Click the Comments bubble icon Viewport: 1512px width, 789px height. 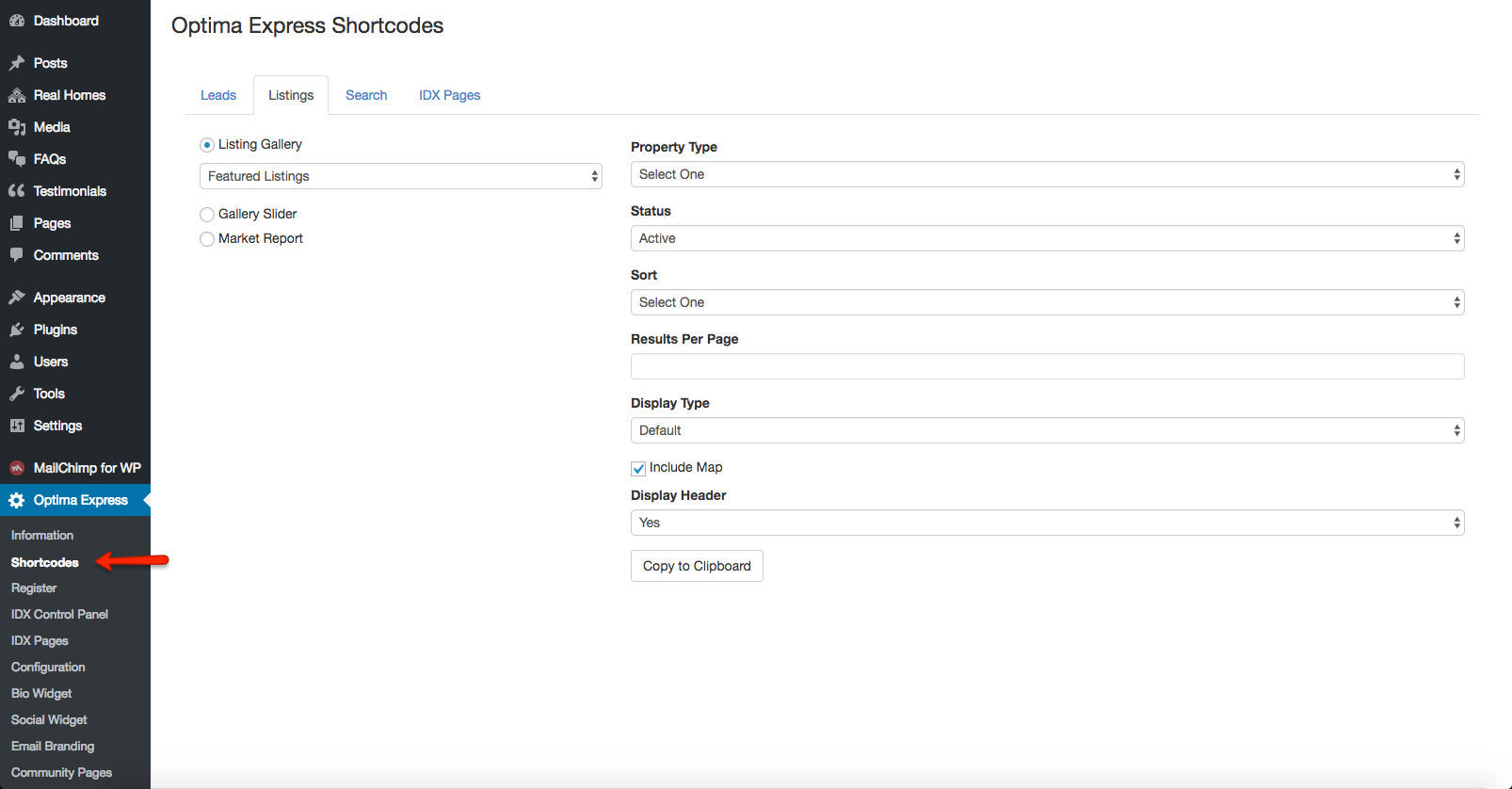17,255
